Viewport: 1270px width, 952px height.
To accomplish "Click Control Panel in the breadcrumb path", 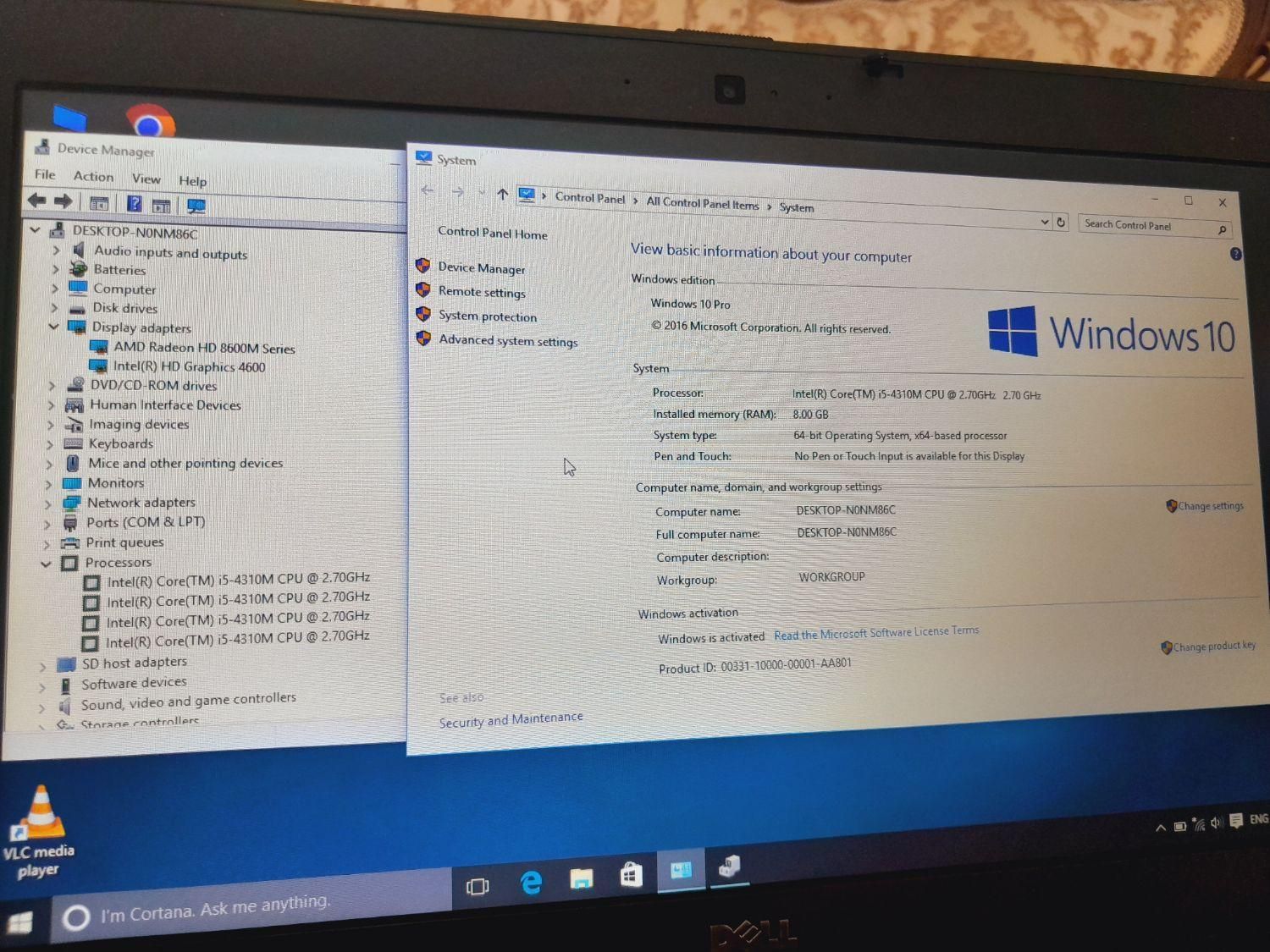I will point(590,198).
